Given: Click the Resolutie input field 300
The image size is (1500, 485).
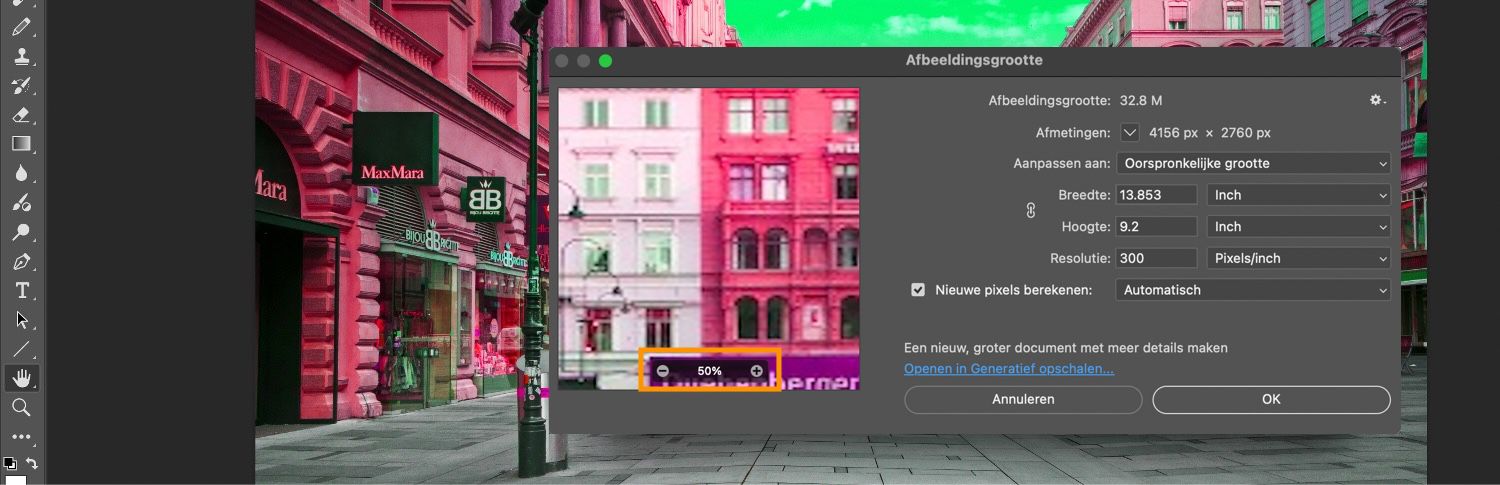Looking at the screenshot, I should coord(1157,258).
